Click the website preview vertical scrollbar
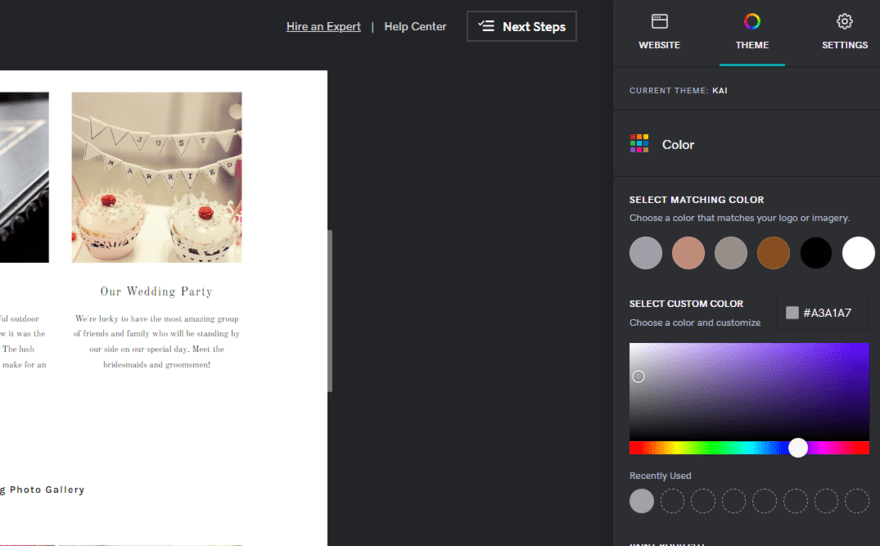The height and width of the screenshot is (546, 880). (330, 310)
